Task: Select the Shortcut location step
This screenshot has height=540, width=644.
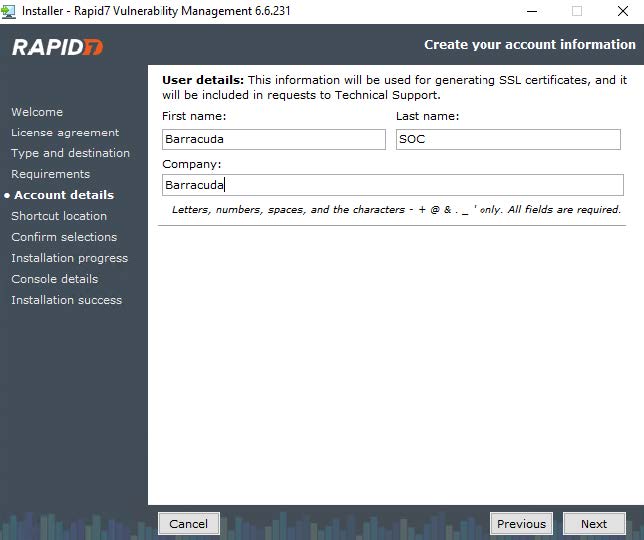Action: (59, 216)
